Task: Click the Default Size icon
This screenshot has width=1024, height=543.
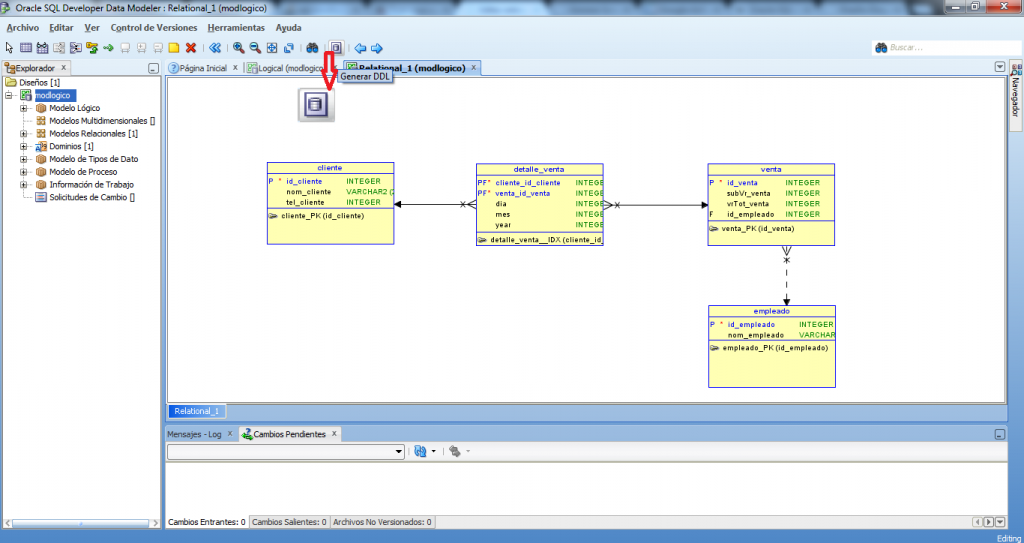Action: 288,48
